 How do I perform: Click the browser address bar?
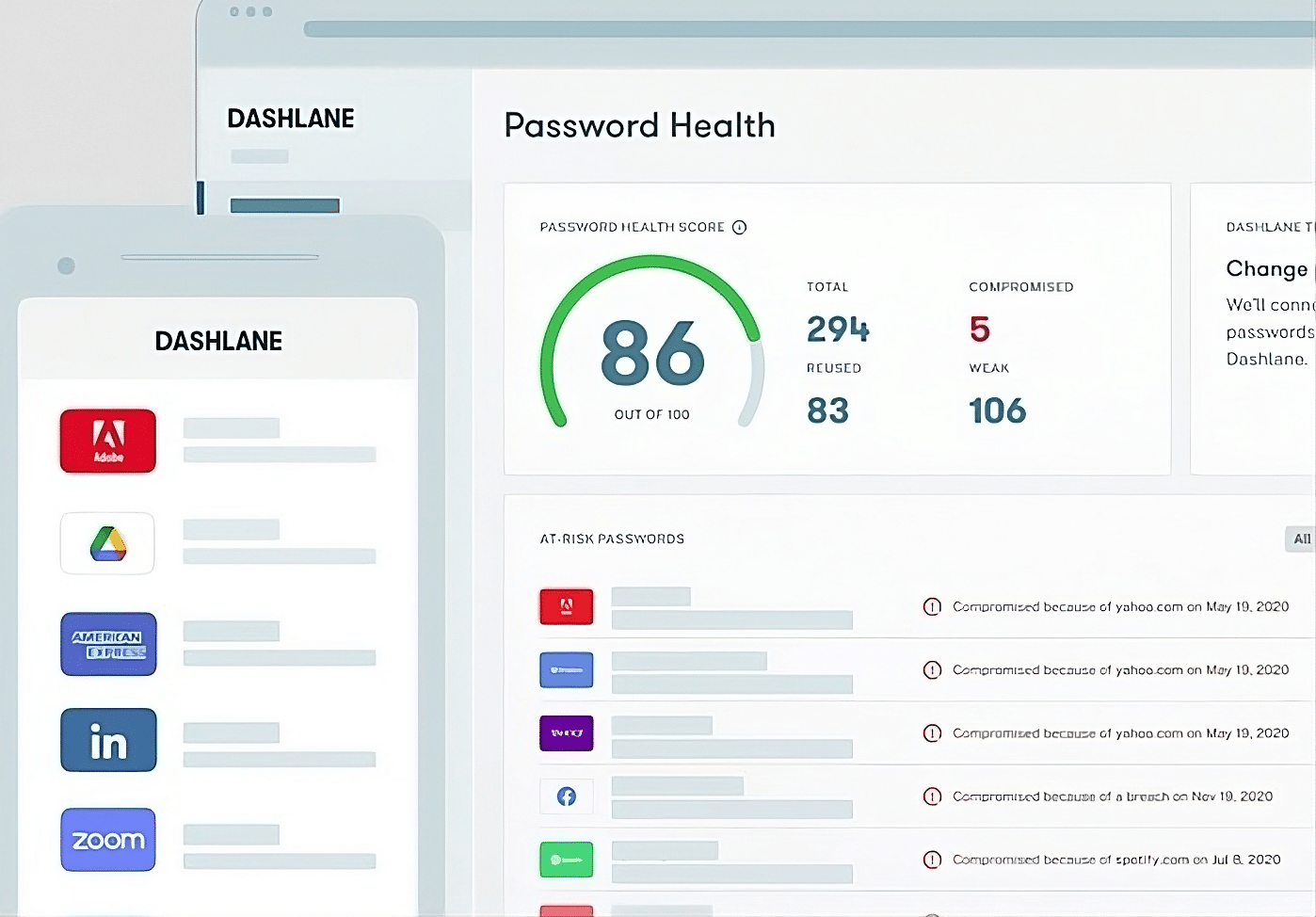(x=810, y=29)
